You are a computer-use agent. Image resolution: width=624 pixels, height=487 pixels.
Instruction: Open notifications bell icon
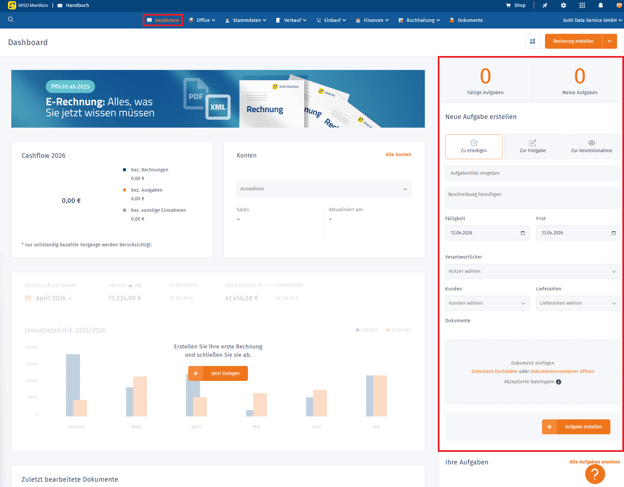tap(601, 5)
